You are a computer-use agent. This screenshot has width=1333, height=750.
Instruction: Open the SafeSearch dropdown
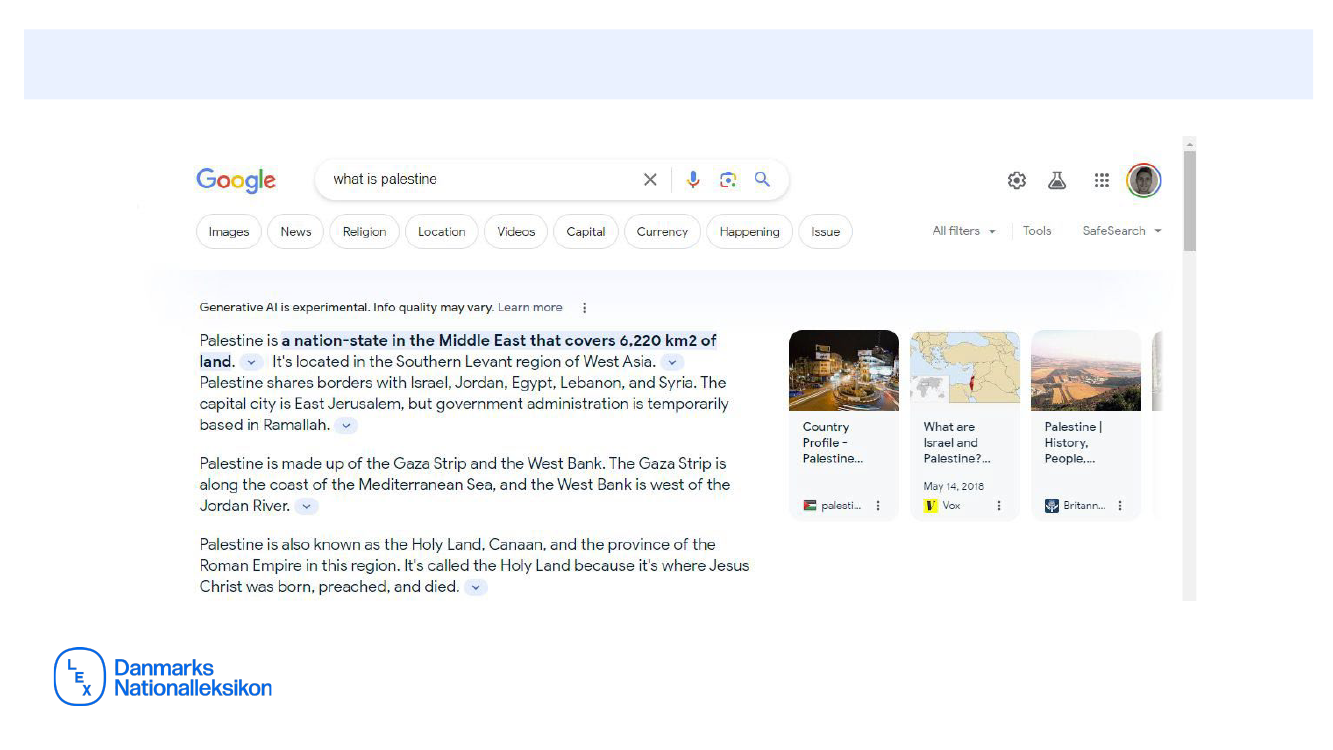[1122, 231]
